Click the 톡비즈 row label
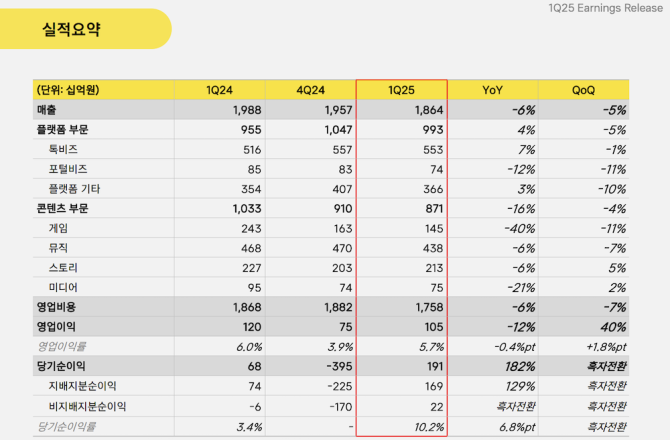This screenshot has height=440, width=670. click(63, 150)
